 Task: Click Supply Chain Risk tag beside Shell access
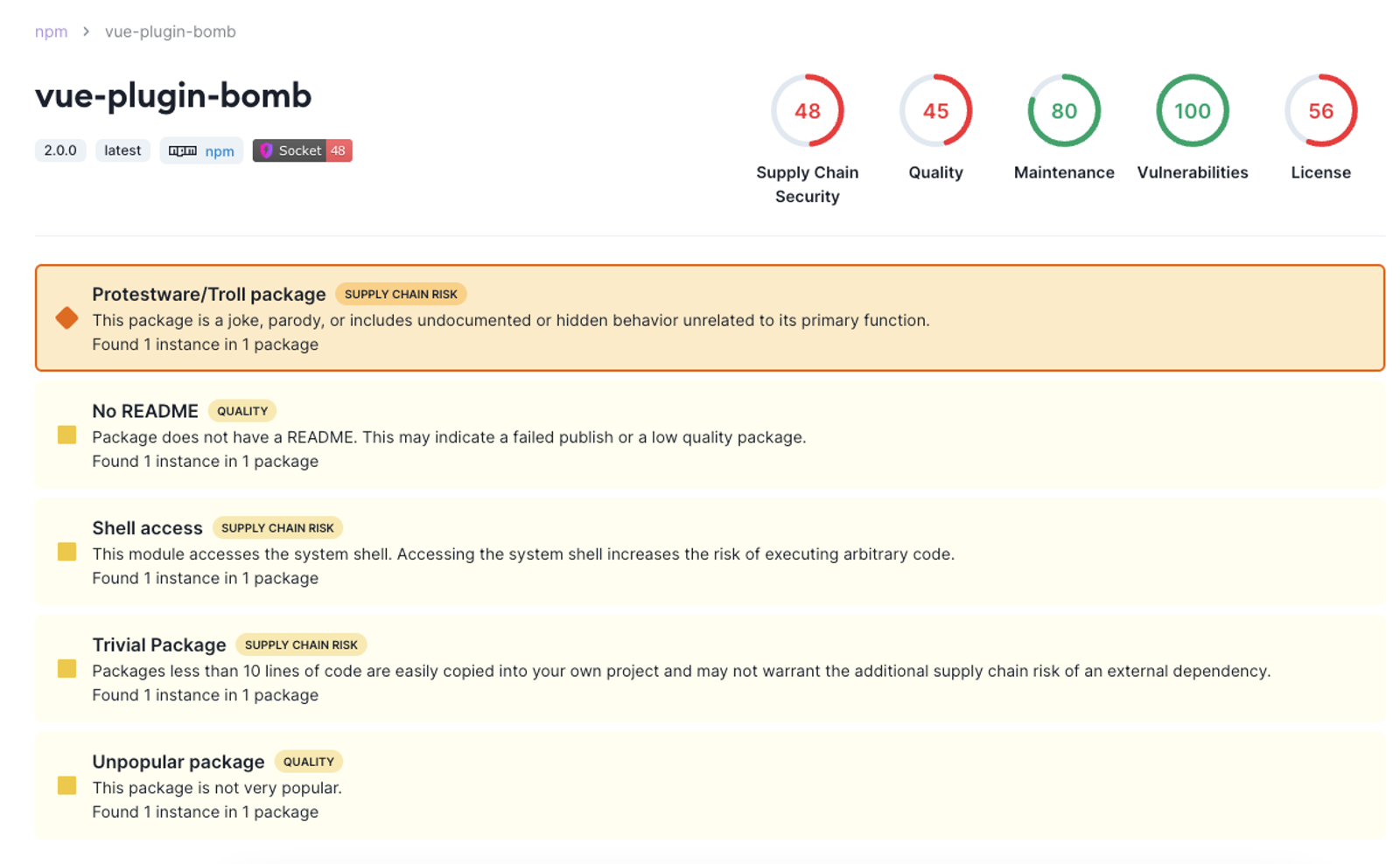click(x=277, y=528)
